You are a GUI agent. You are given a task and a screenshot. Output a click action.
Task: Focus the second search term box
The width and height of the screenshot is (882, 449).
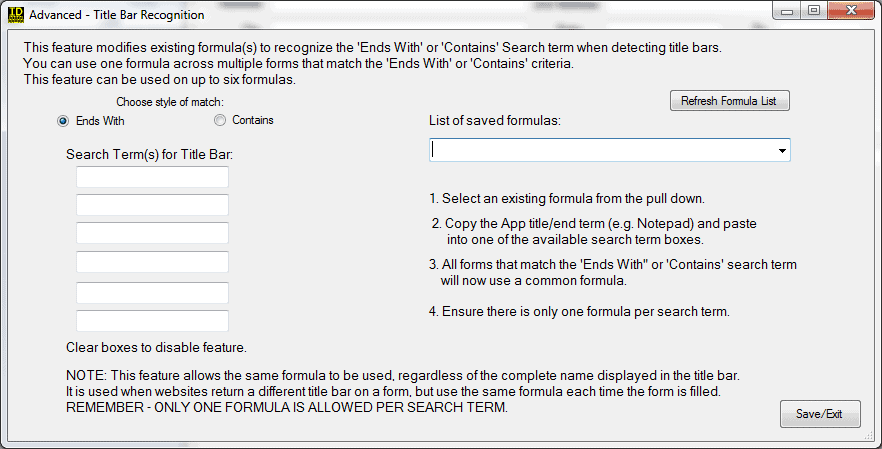[152, 205]
